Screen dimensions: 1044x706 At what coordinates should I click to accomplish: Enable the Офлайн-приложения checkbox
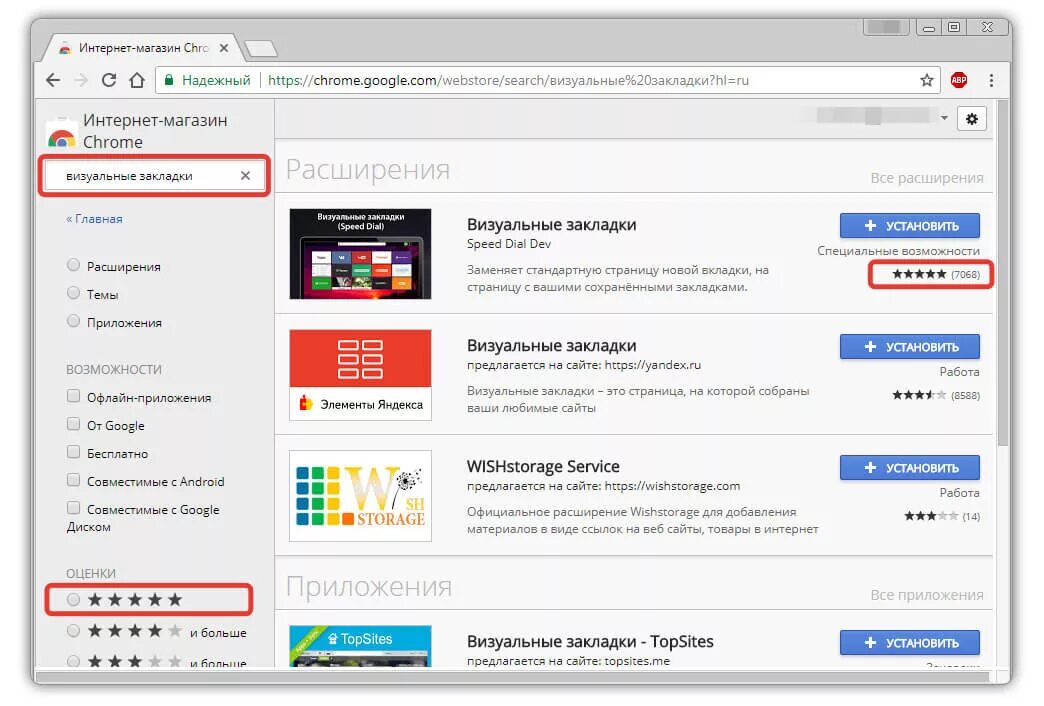73,396
